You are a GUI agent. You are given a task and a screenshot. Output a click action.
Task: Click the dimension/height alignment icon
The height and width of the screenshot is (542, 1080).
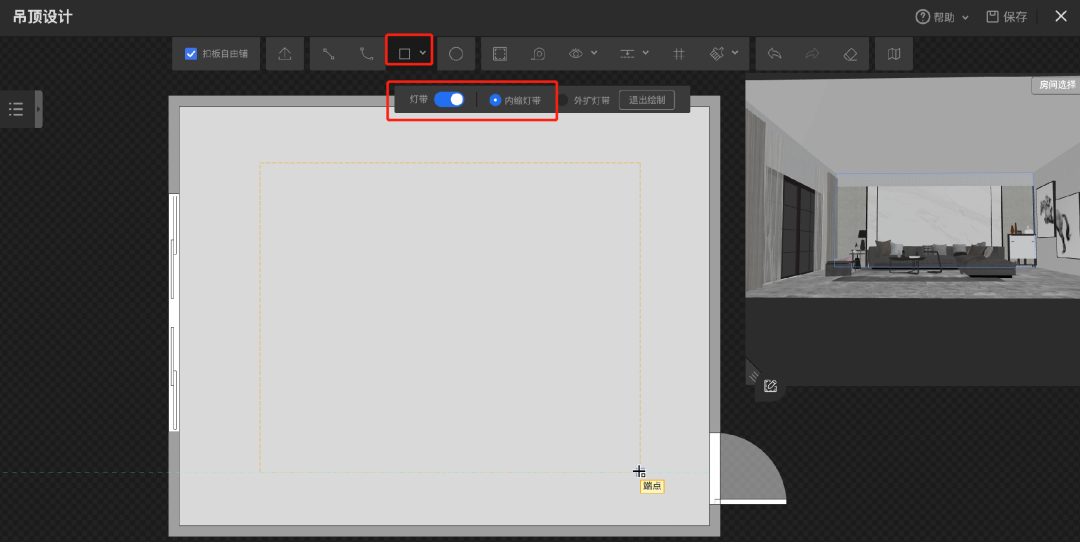[627, 54]
